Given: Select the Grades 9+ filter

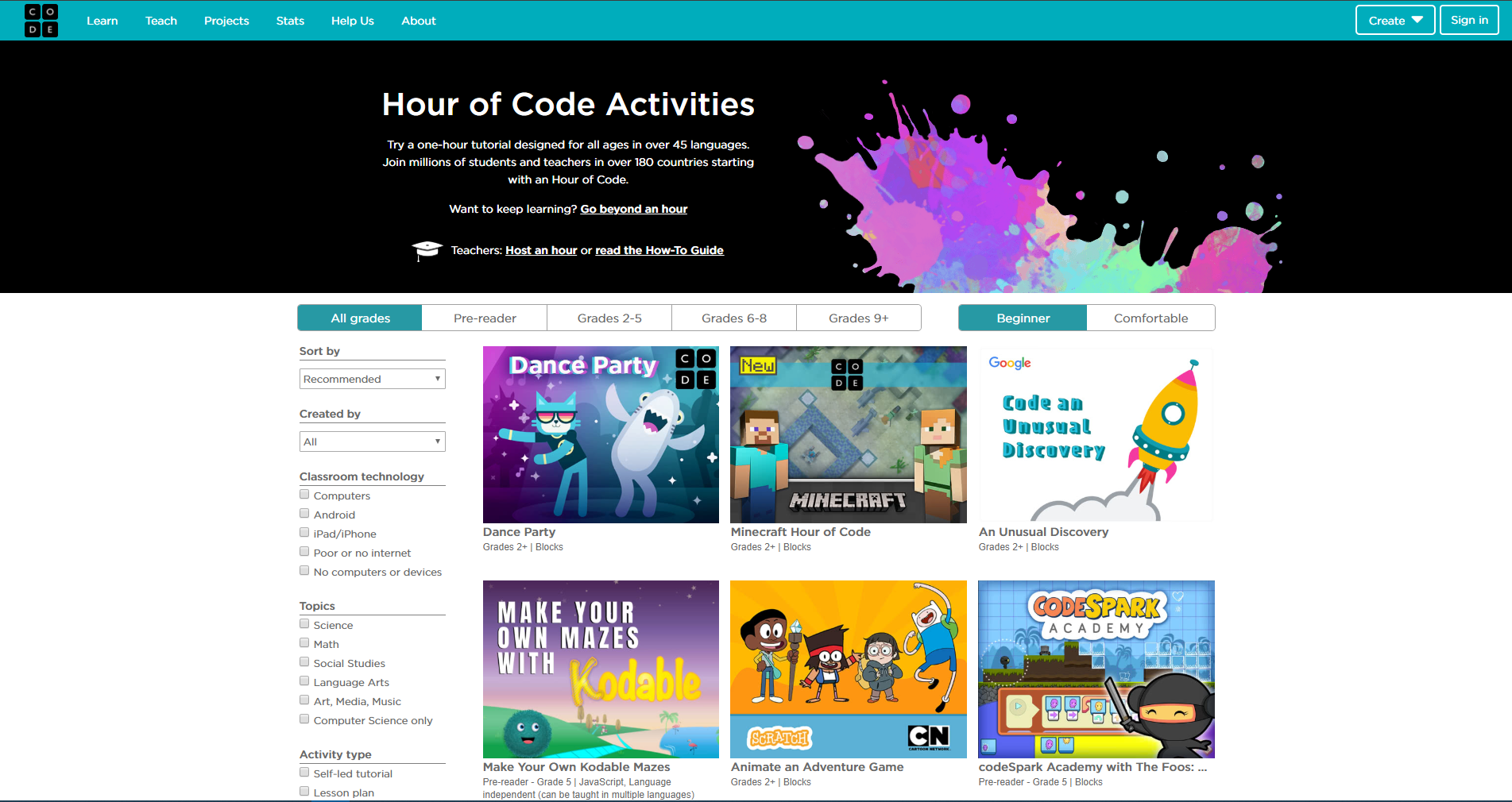Looking at the screenshot, I should pos(859,318).
